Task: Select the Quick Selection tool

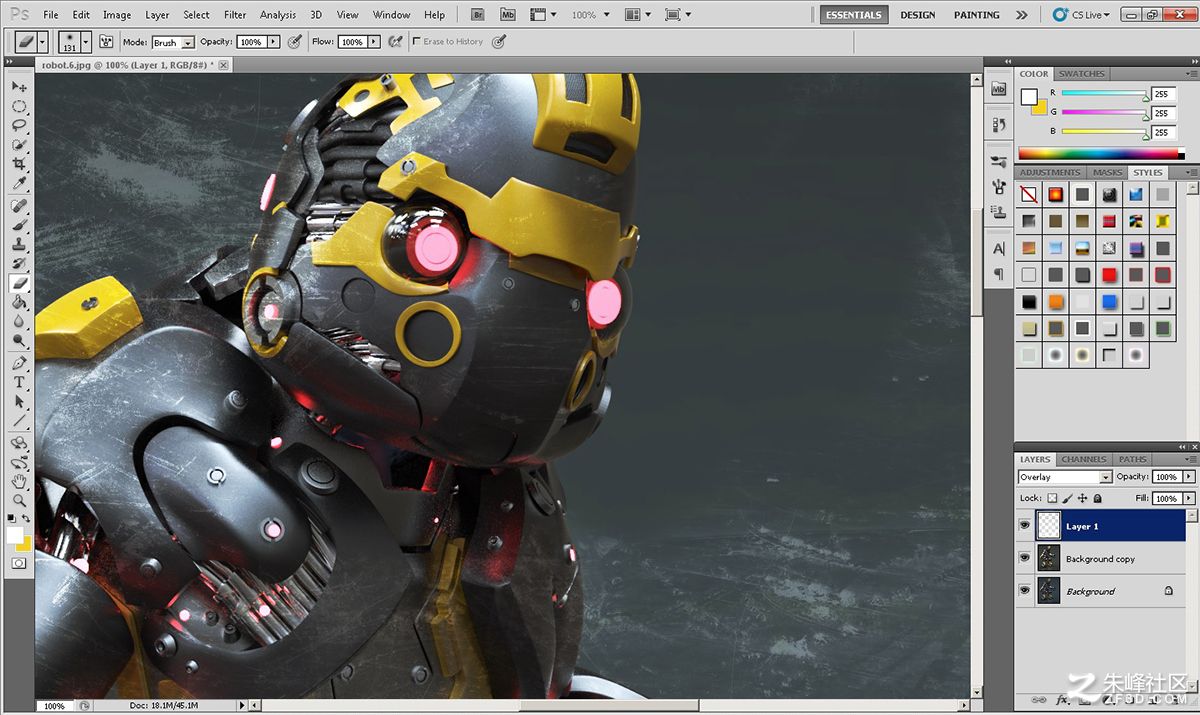Action: coord(19,145)
